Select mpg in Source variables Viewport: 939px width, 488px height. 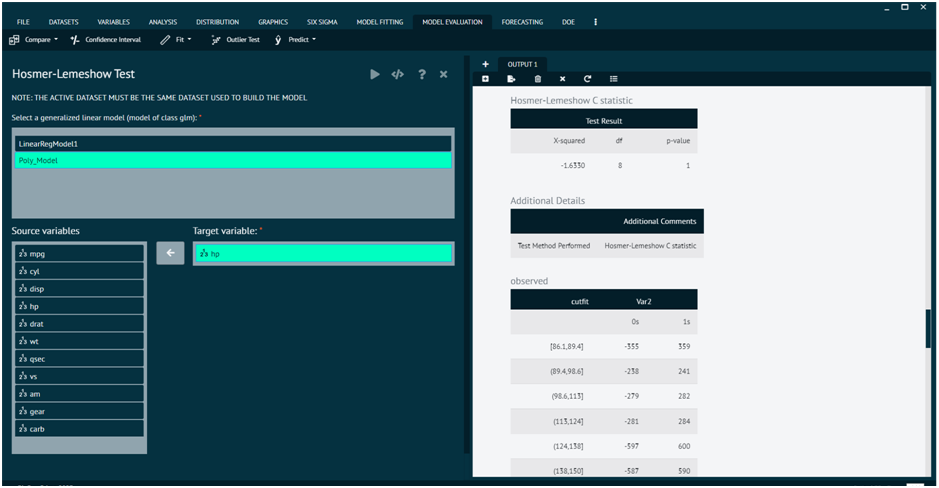click(x=80, y=254)
